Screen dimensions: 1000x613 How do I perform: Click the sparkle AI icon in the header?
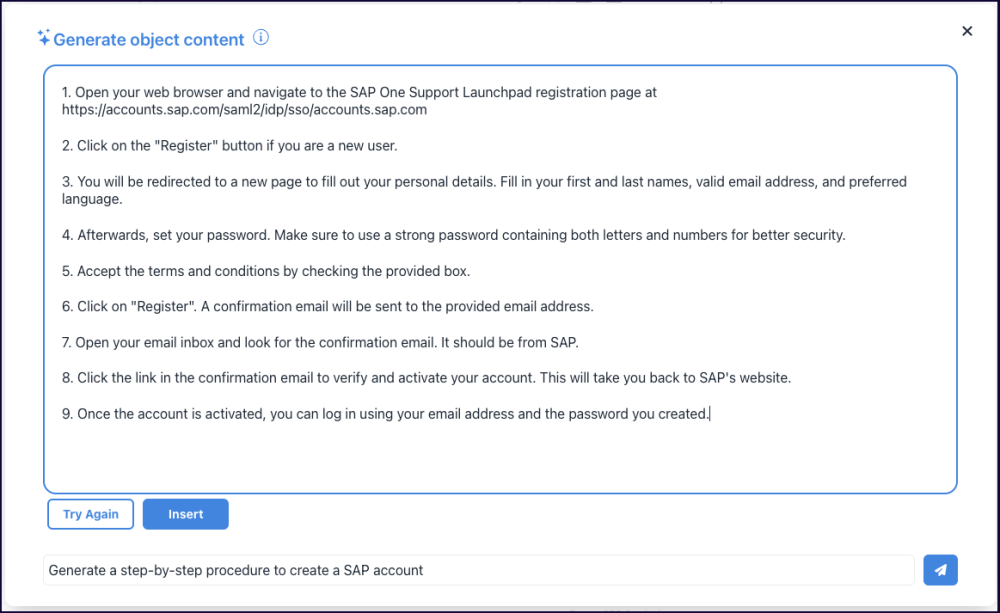click(43, 39)
